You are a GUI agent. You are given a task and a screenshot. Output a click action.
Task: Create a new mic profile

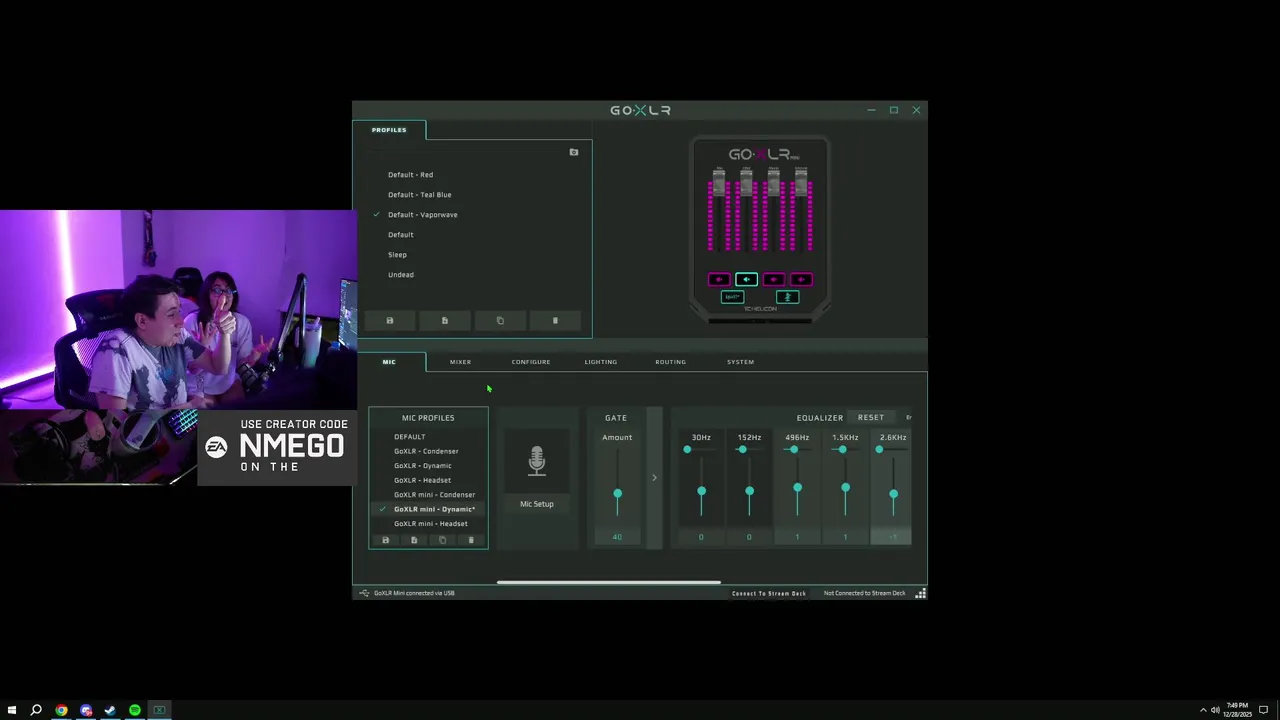pyautogui.click(x=414, y=540)
